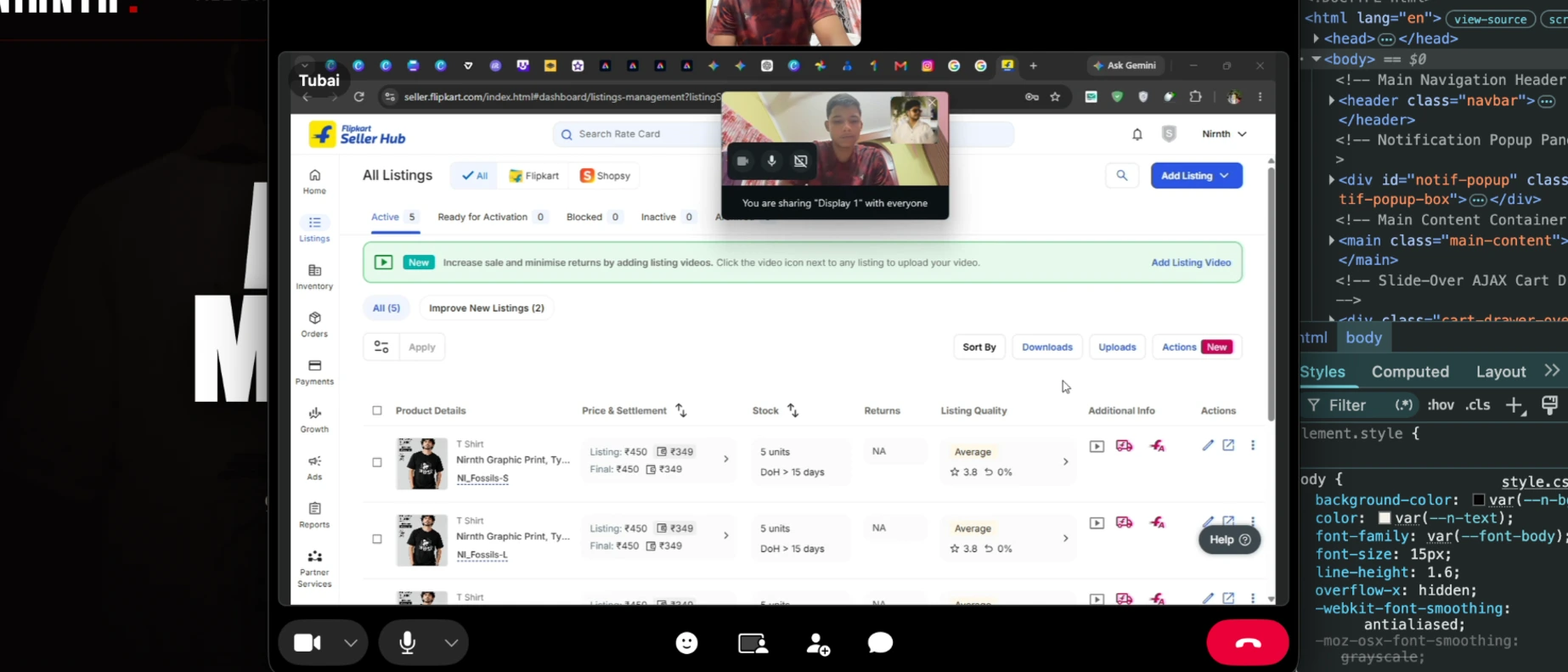
Task: Open the emoji reactions in call bar
Action: (x=686, y=643)
